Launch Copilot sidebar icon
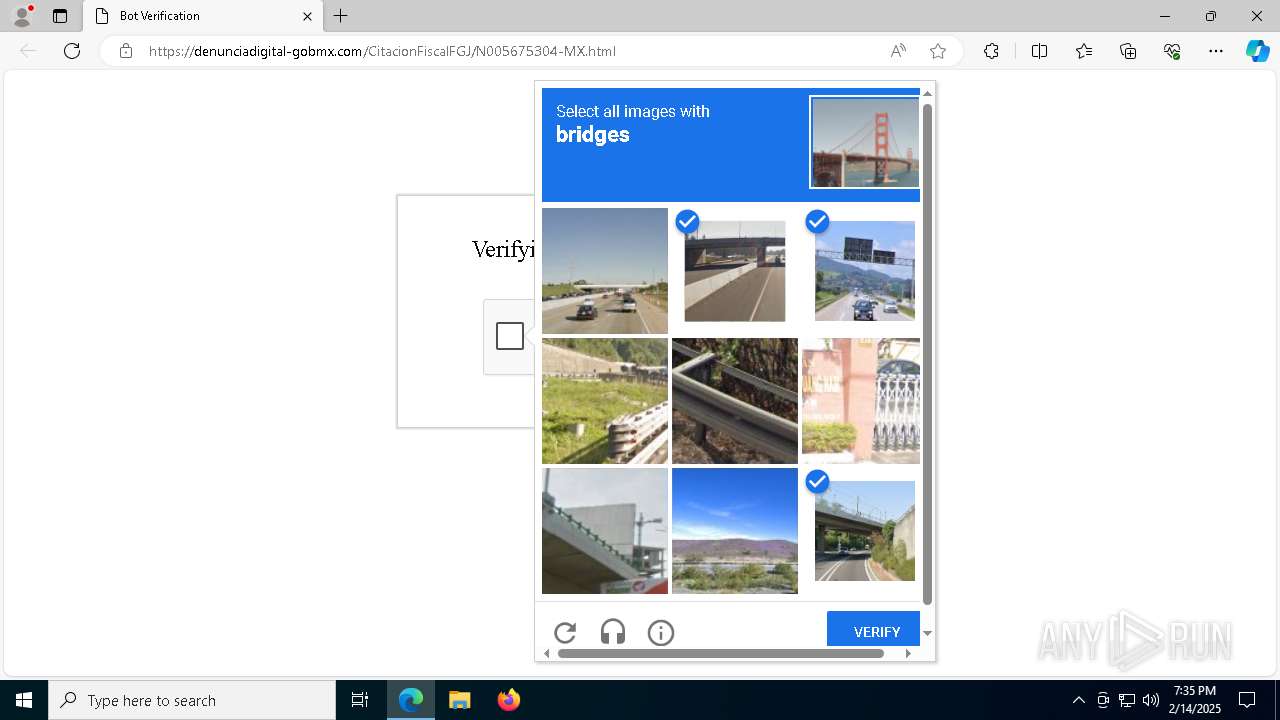This screenshot has width=1280, height=720. tap(1257, 51)
